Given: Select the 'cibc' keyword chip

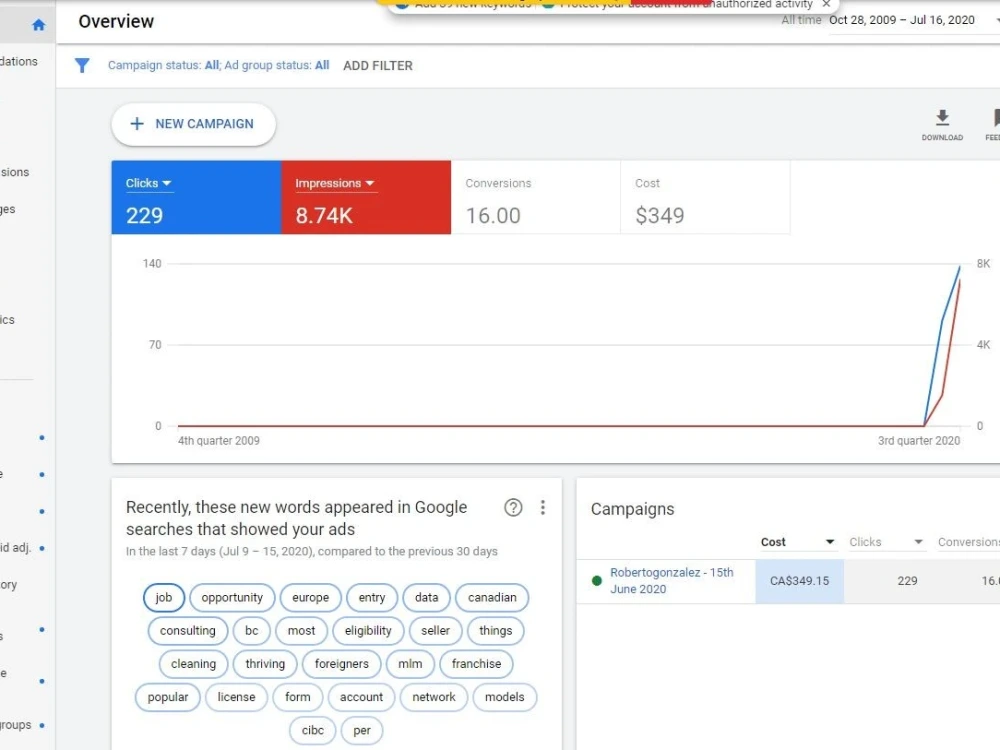Looking at the screenshot, I should pos(312,730).
